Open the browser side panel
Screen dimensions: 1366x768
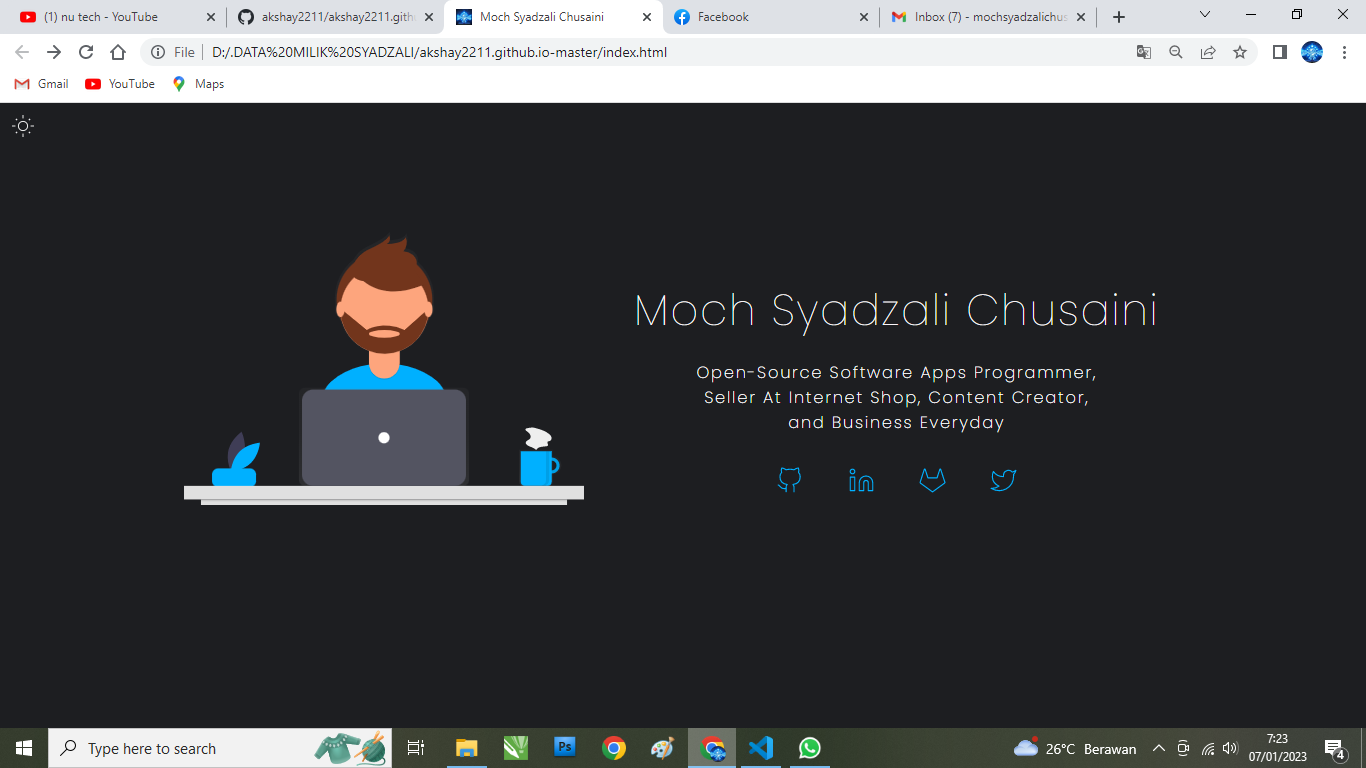(x=1279, y=52)
